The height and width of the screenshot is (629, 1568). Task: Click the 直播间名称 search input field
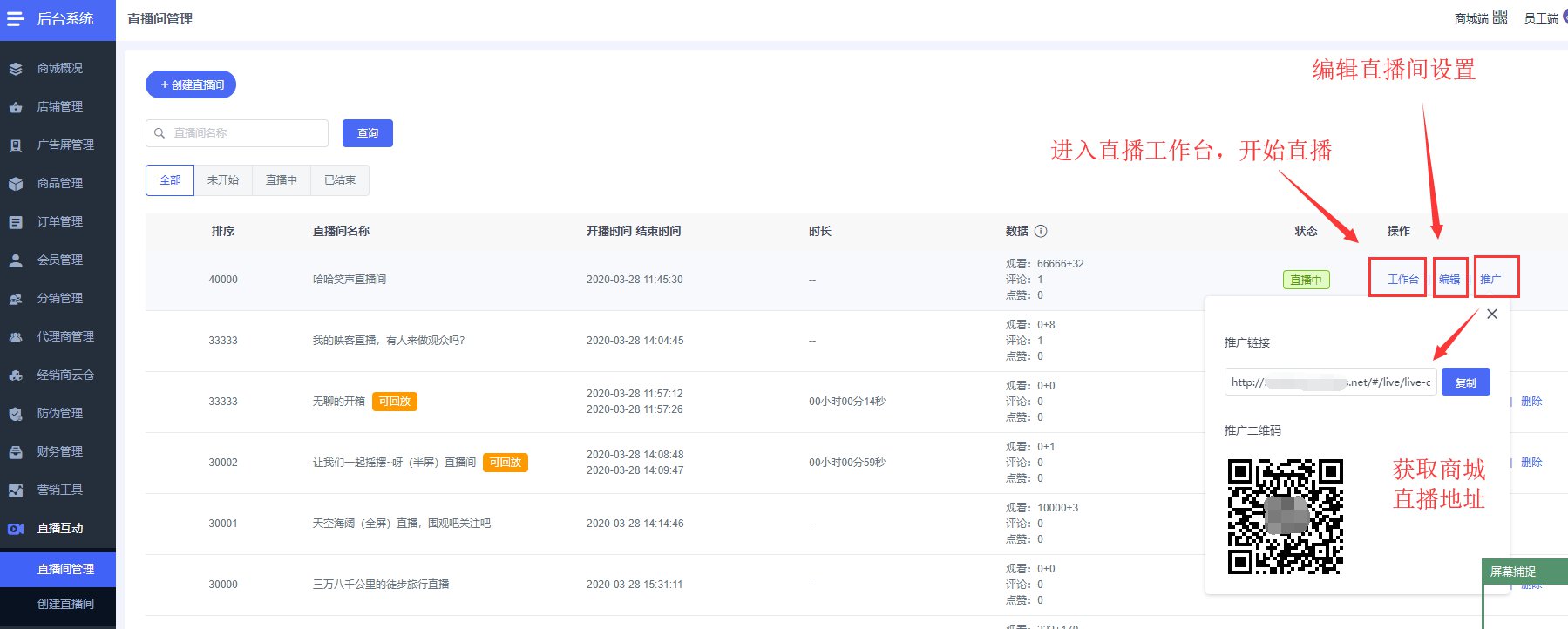pyautogui.click(x=237, y=133)
